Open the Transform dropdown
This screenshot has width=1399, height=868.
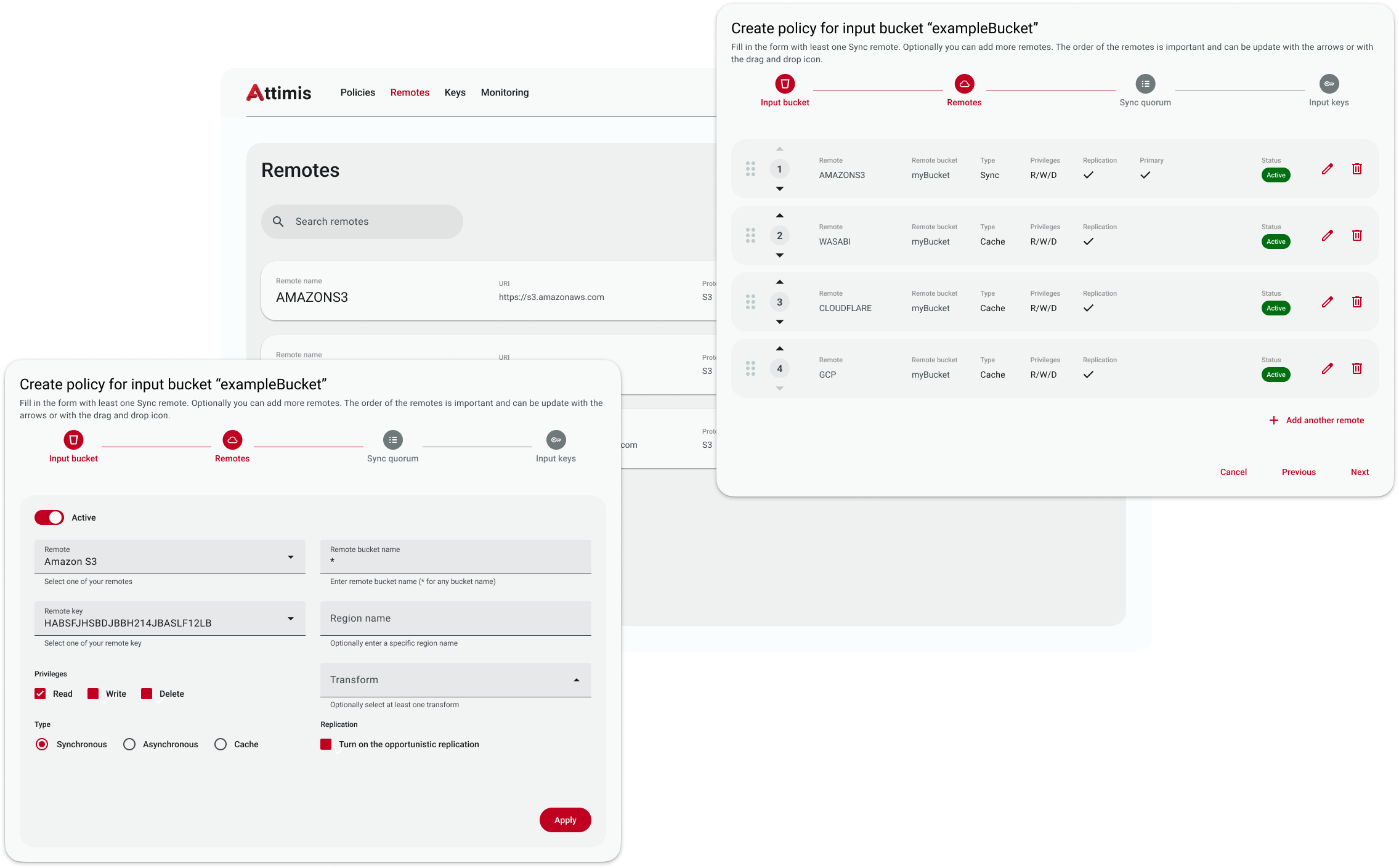(x=455, y=680)
